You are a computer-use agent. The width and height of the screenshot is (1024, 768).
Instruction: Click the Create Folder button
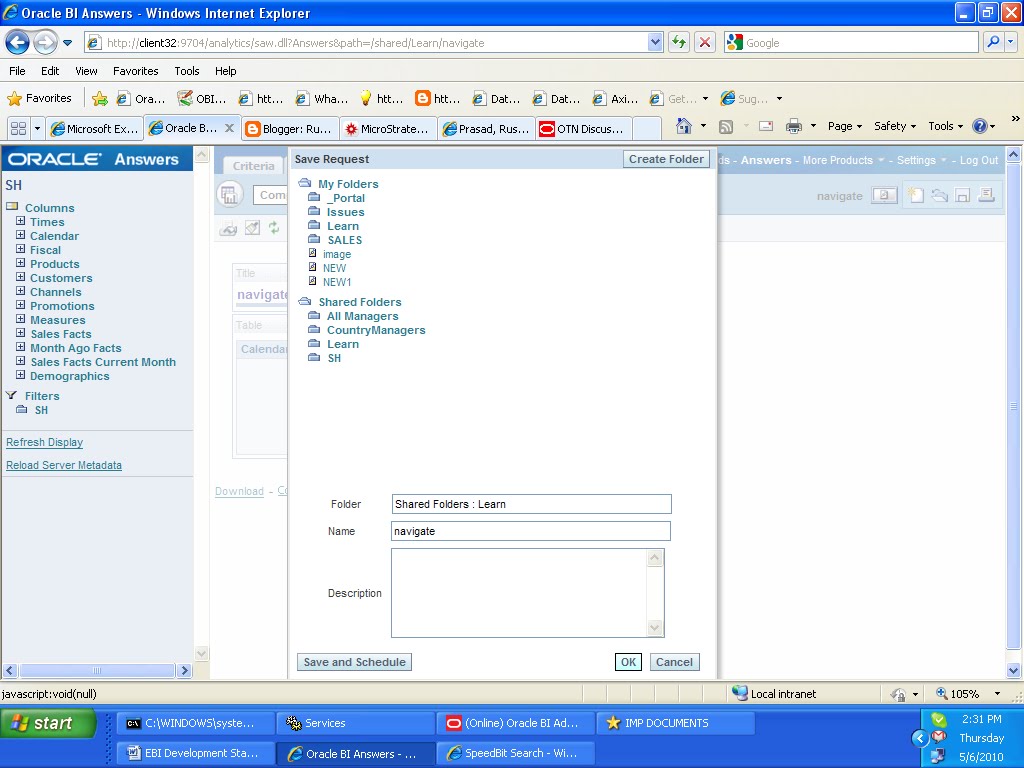click(x=666, y=159)
